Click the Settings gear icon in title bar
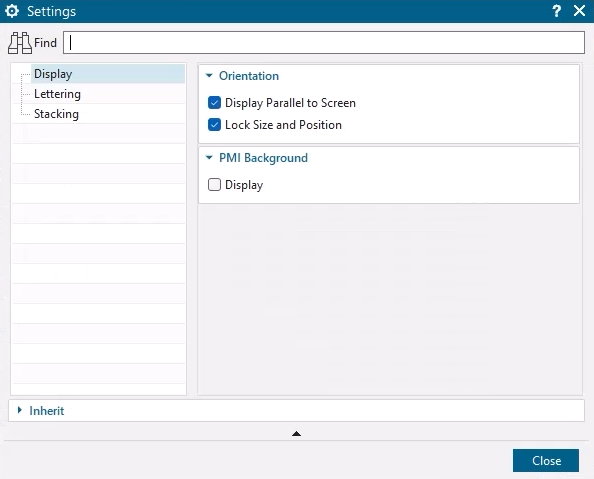The width and height of the screenshot is (594, 479). pos(12,11)
